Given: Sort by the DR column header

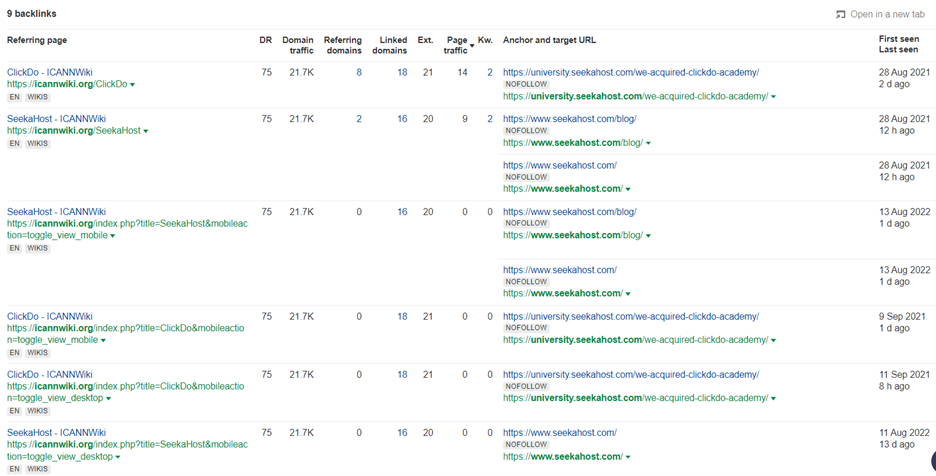Looking at the screenshot, I should pos(266,40).
